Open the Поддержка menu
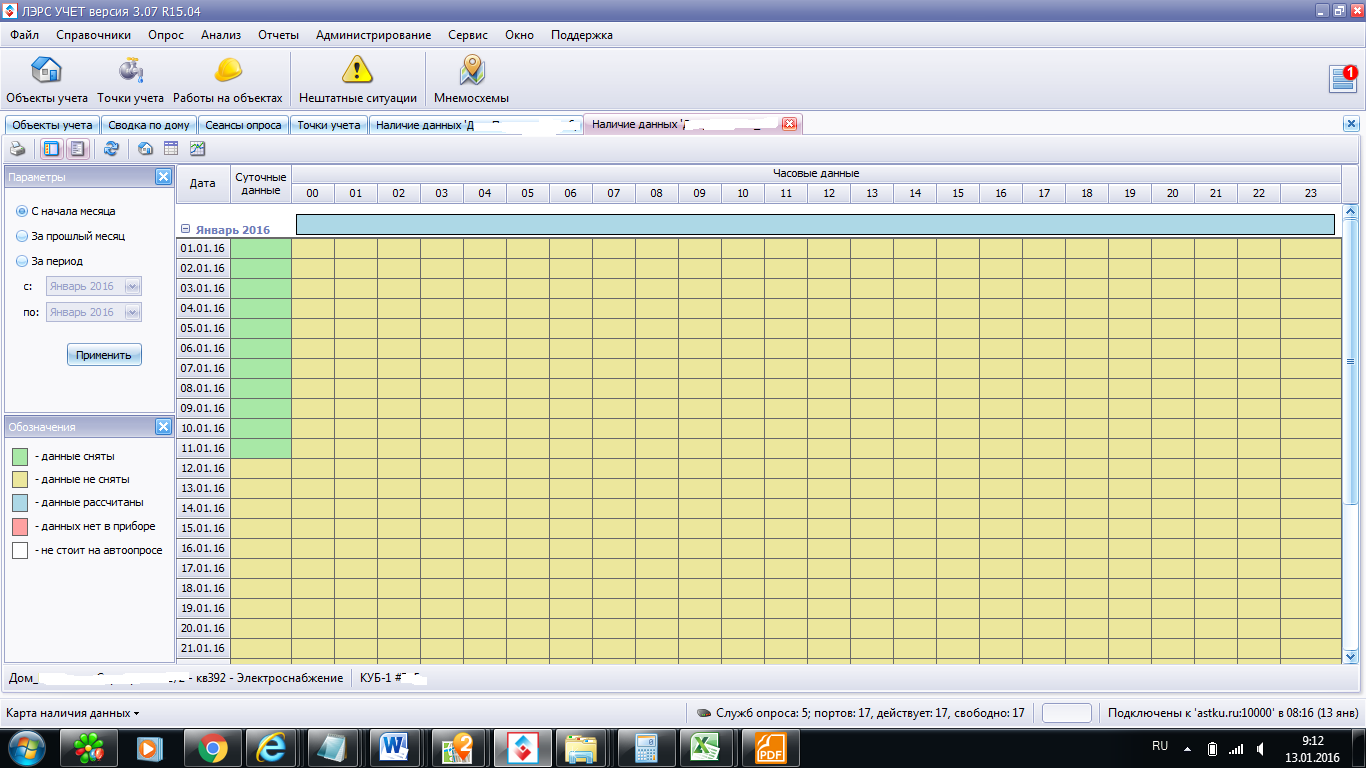 582,35
